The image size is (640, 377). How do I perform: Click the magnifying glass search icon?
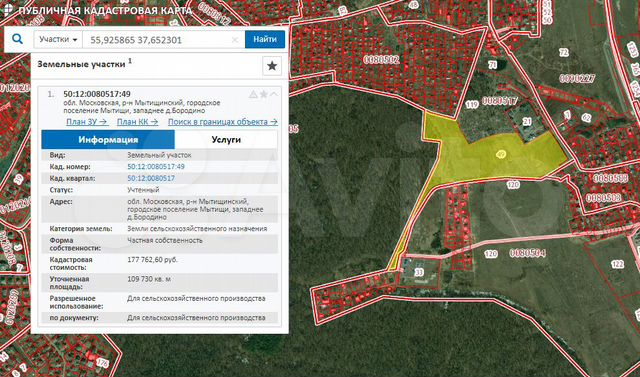coord(18,39)
